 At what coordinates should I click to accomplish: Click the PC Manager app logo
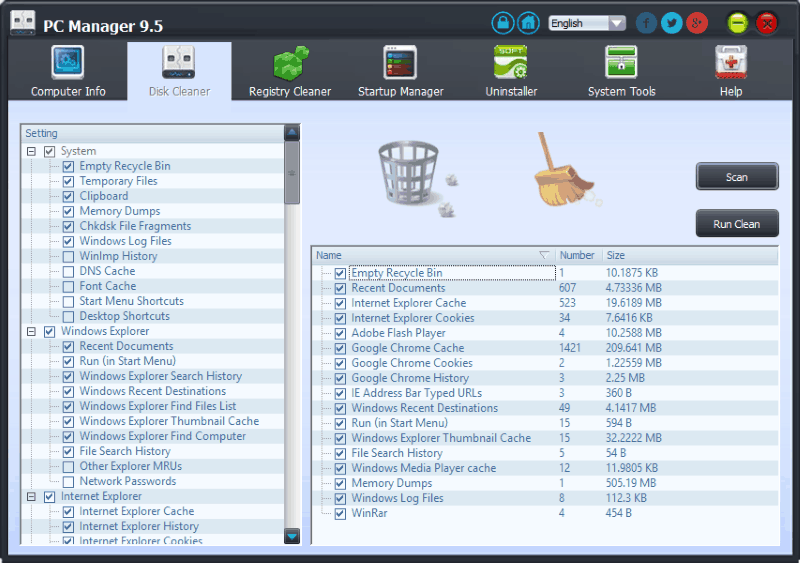click(23, 23)
